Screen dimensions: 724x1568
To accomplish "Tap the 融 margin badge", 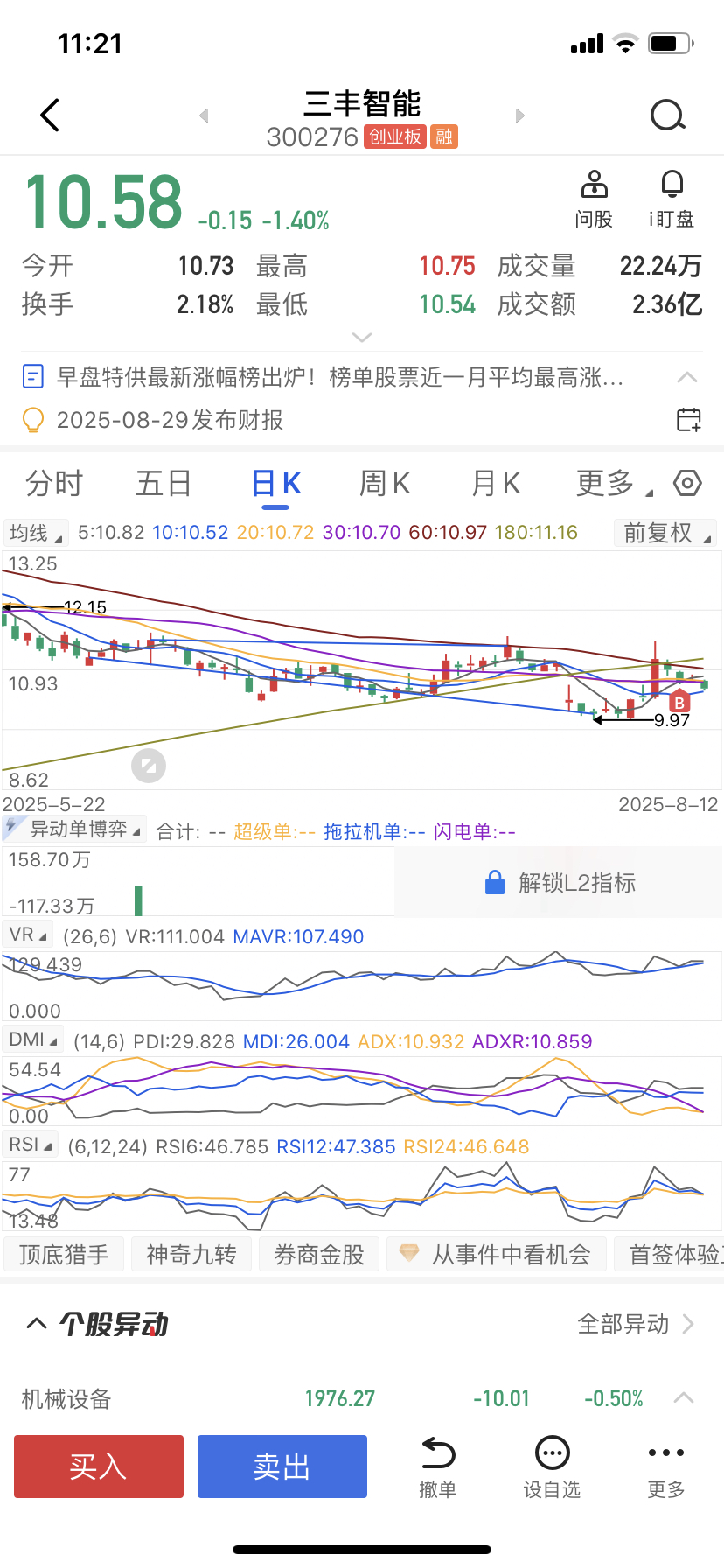I will [444, 136].
